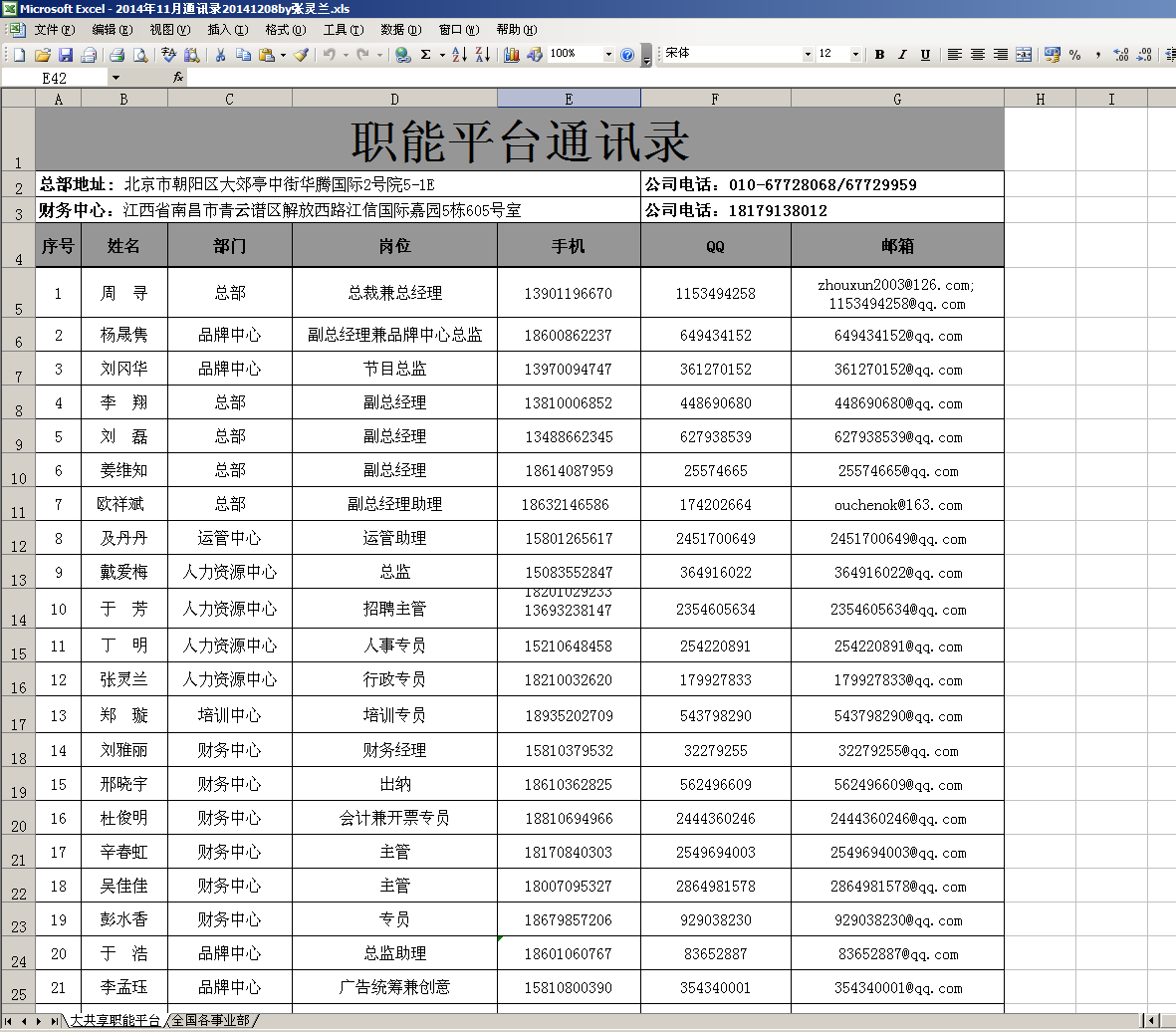Screen dimensions: 1176x1032
Task: Open the 编辑 menu
Action: [x=113, y=30]
